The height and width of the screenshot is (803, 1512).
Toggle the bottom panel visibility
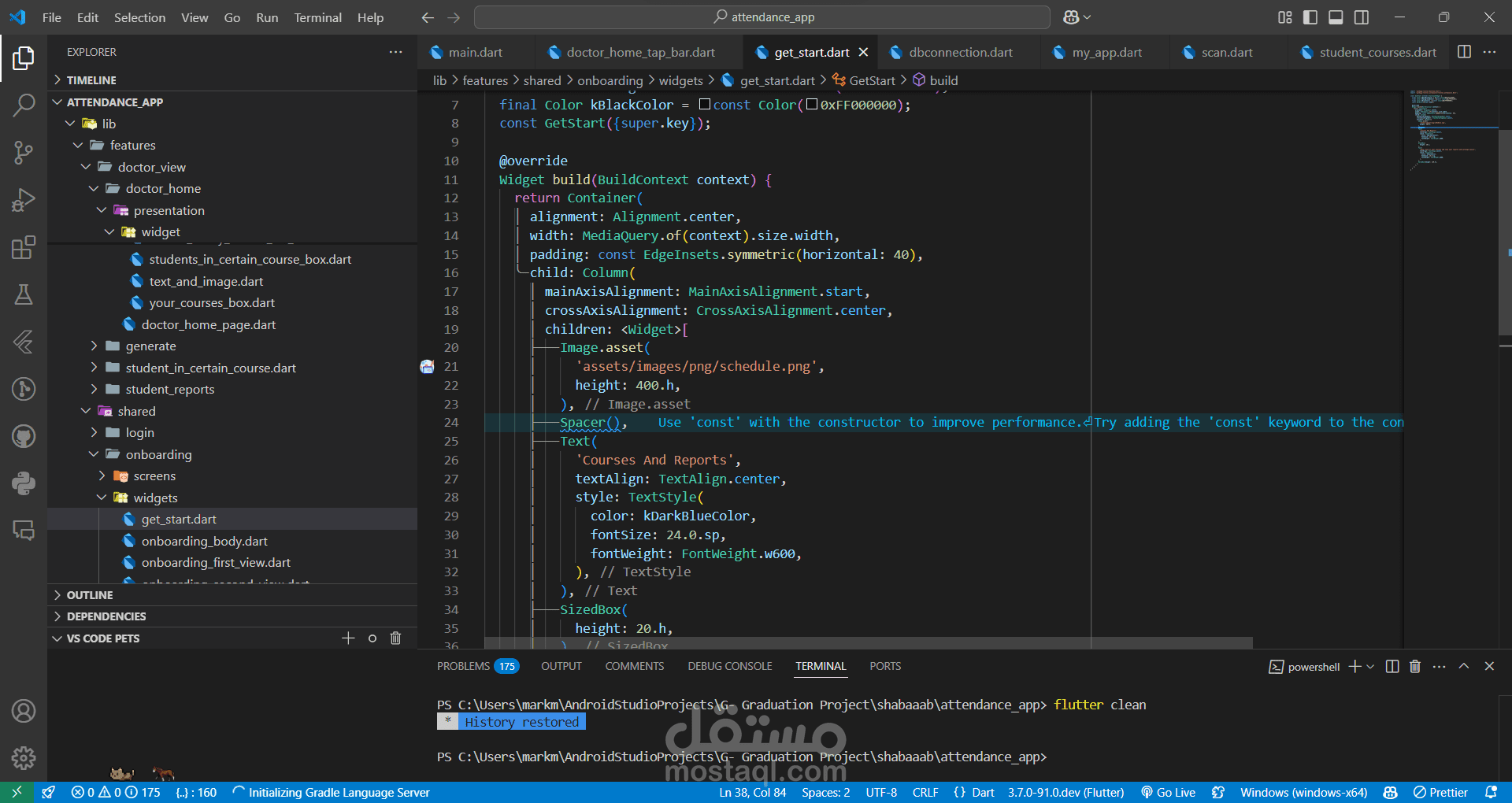[1336, 17]
